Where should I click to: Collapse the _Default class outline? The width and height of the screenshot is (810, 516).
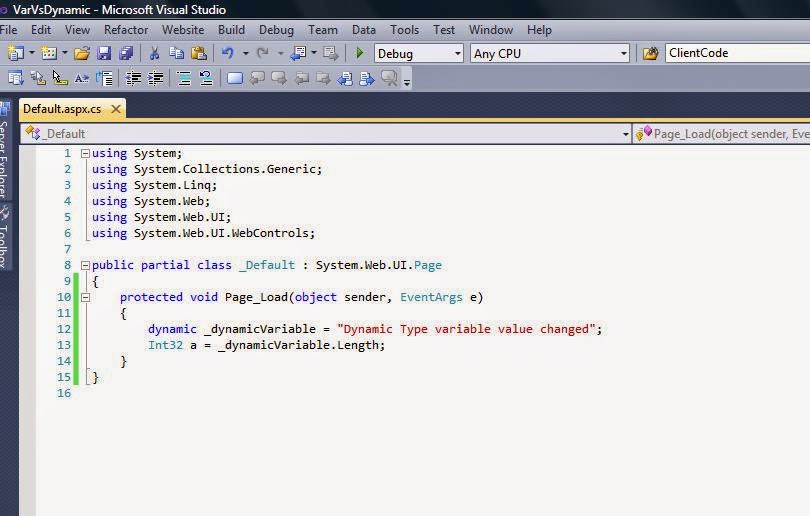[x=85, y=265]
